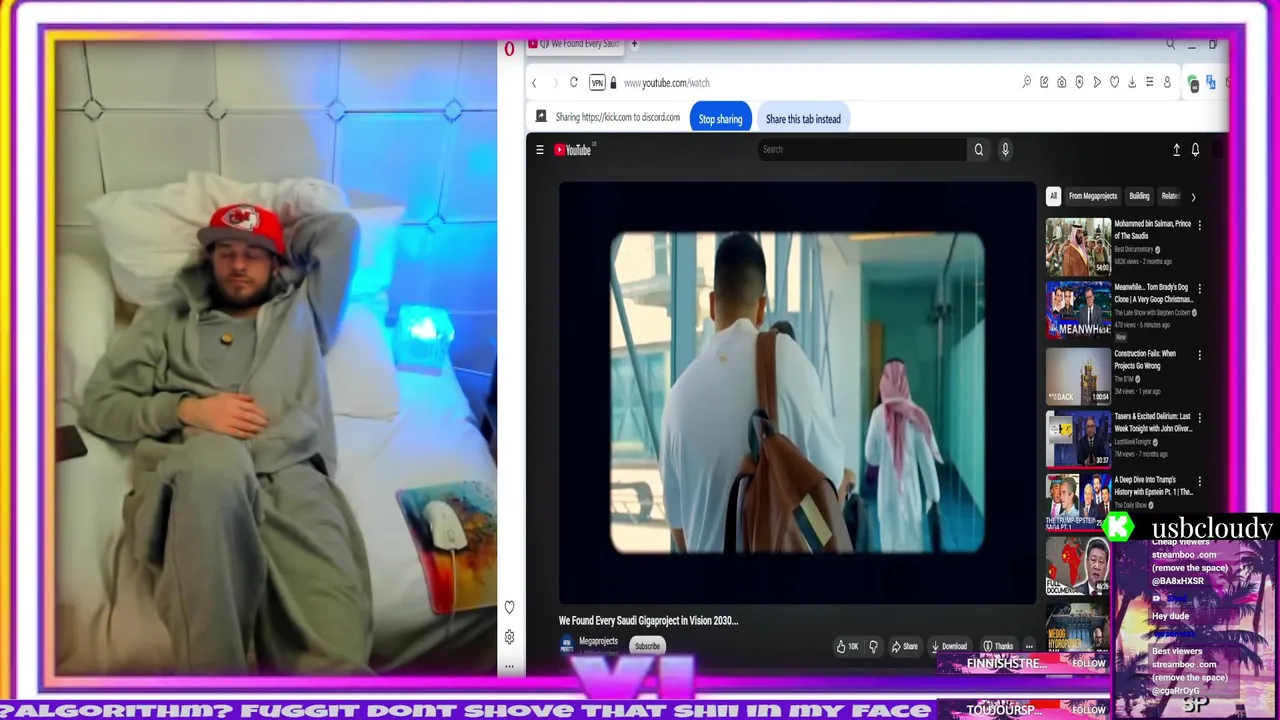Select 'From Megaprojects' filter chip
Viewport: 1280px width, 720px height.
point(1093,196)
